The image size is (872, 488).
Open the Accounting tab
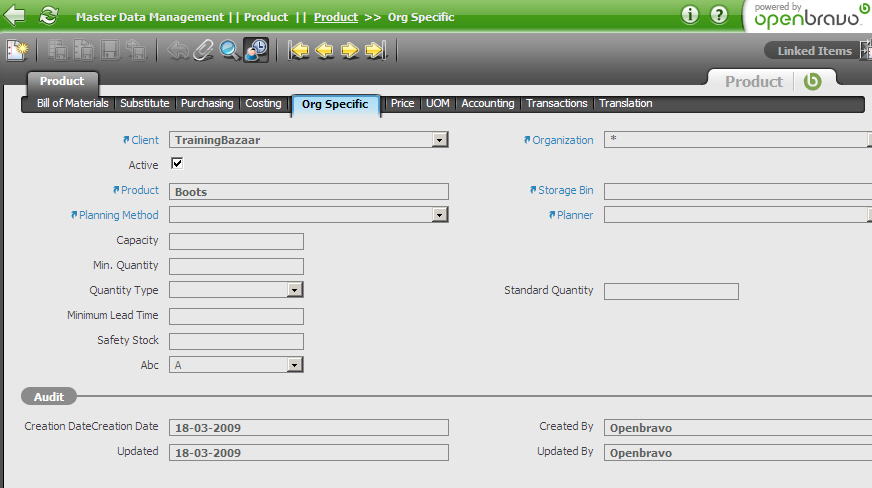pos(487,104)
